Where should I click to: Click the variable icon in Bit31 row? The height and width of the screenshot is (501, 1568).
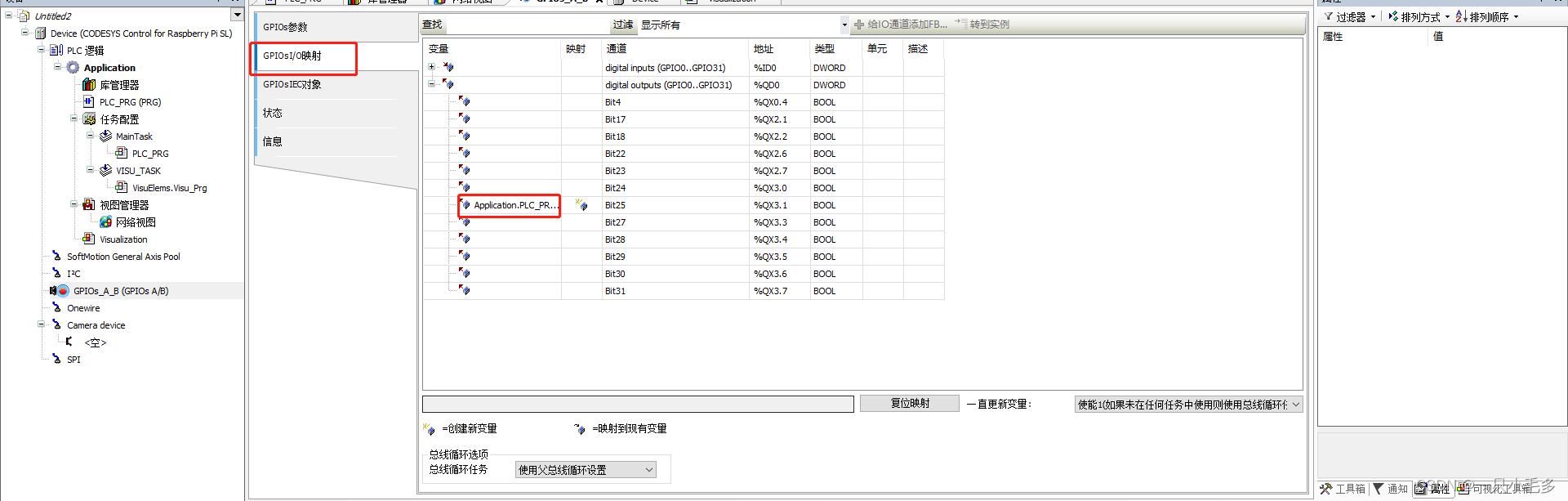pyautogui.click(x=464, y=290)
